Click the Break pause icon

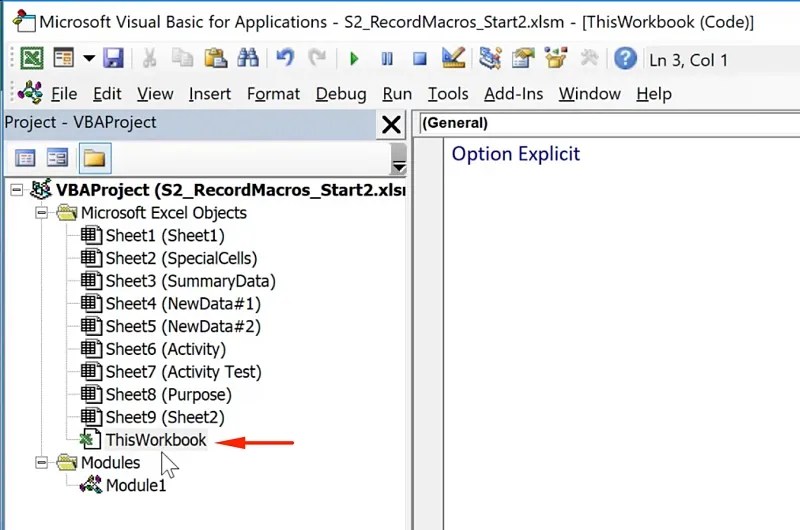[387, 59]
